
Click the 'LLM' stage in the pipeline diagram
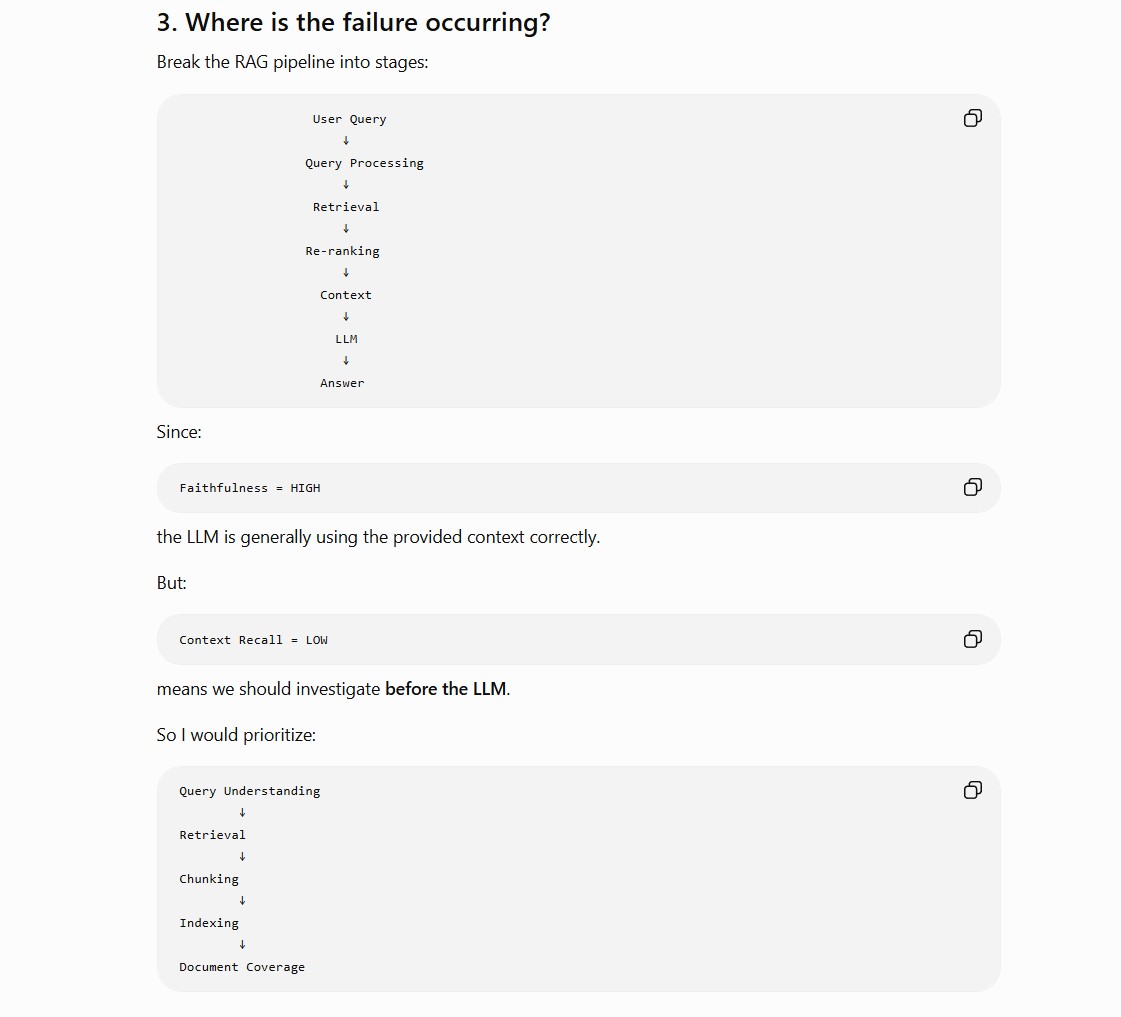(346, 339)
